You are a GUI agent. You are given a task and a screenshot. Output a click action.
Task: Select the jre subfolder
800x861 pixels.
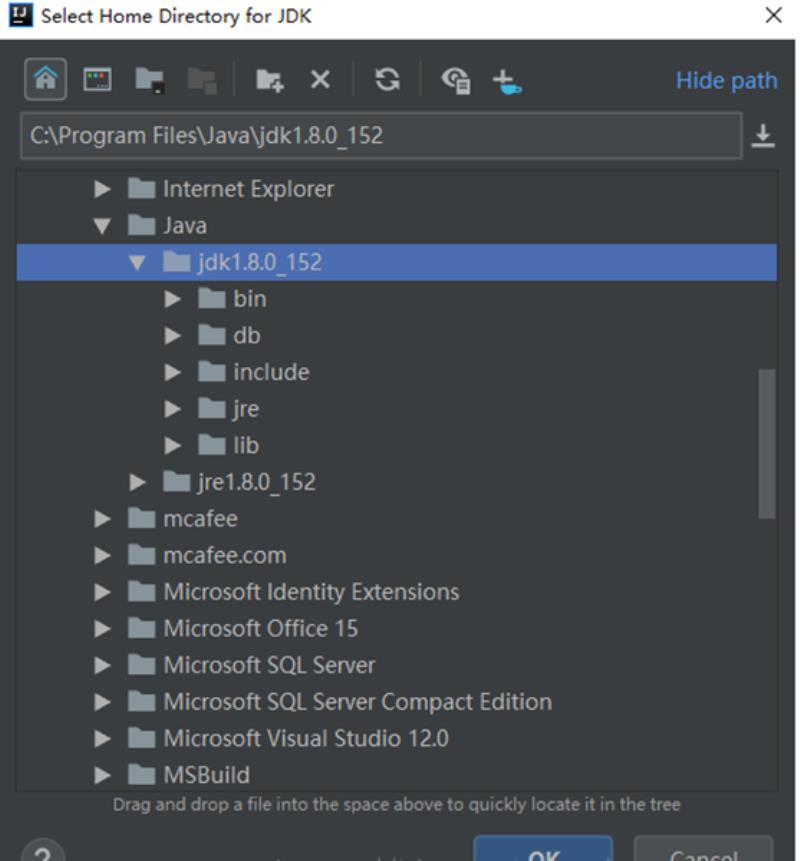tap(396, 409)
